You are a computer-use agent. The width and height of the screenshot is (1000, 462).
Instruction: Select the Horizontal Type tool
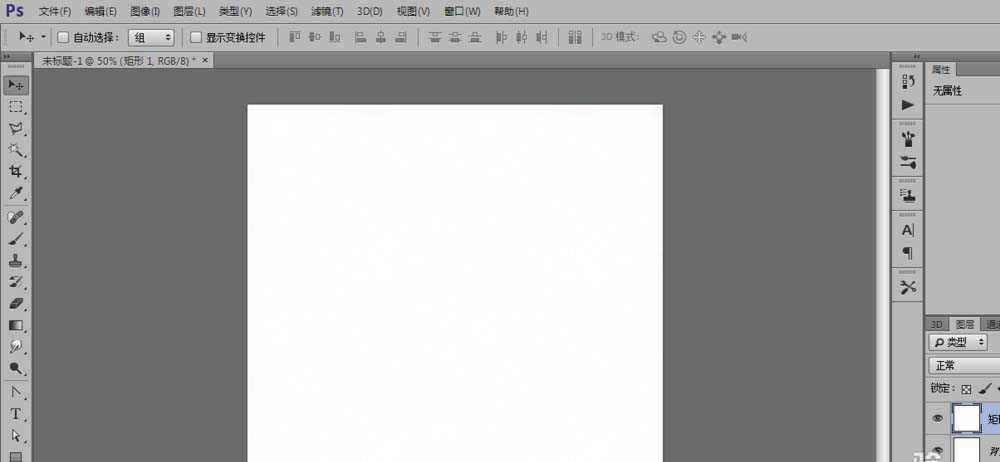click(x=16, y=414)
